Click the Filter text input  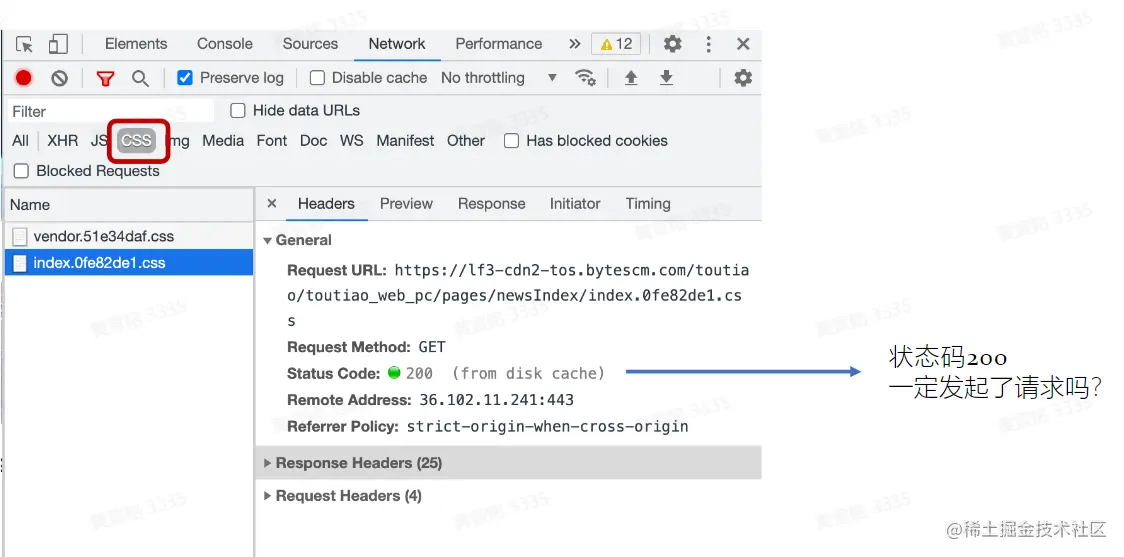(x=110, y=111)
